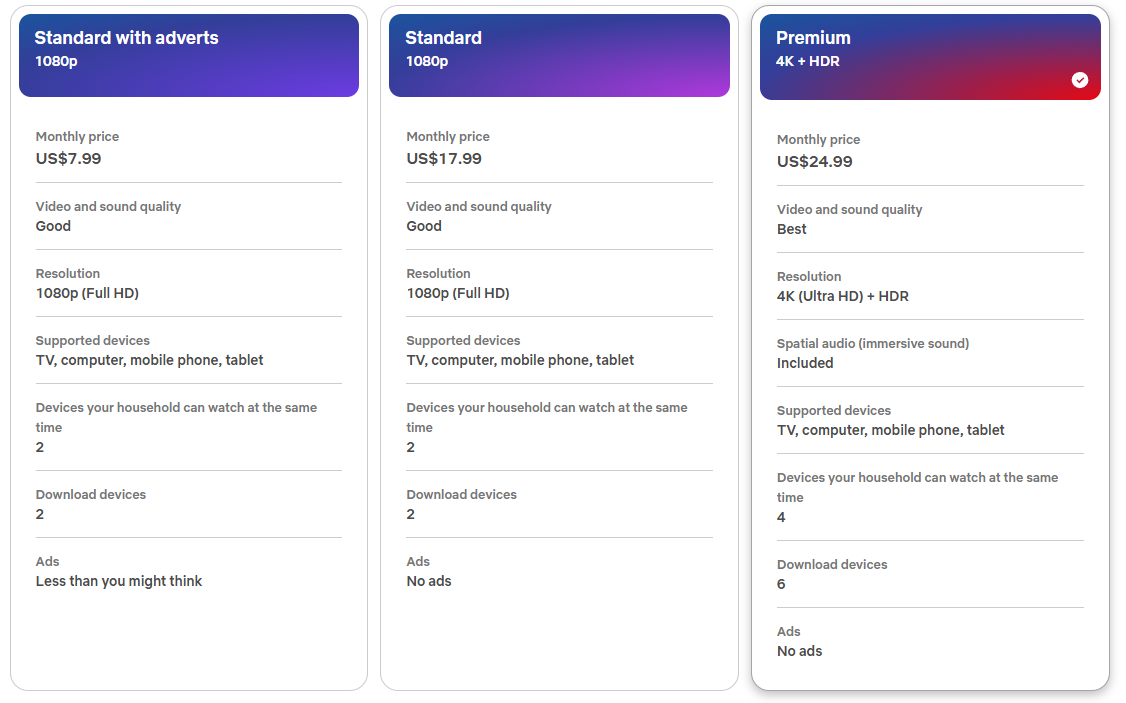Image resolution: width=1126 pixels, height=703 pixels.
Task: Click Supported devices text in Premium card
Action: 891,430
